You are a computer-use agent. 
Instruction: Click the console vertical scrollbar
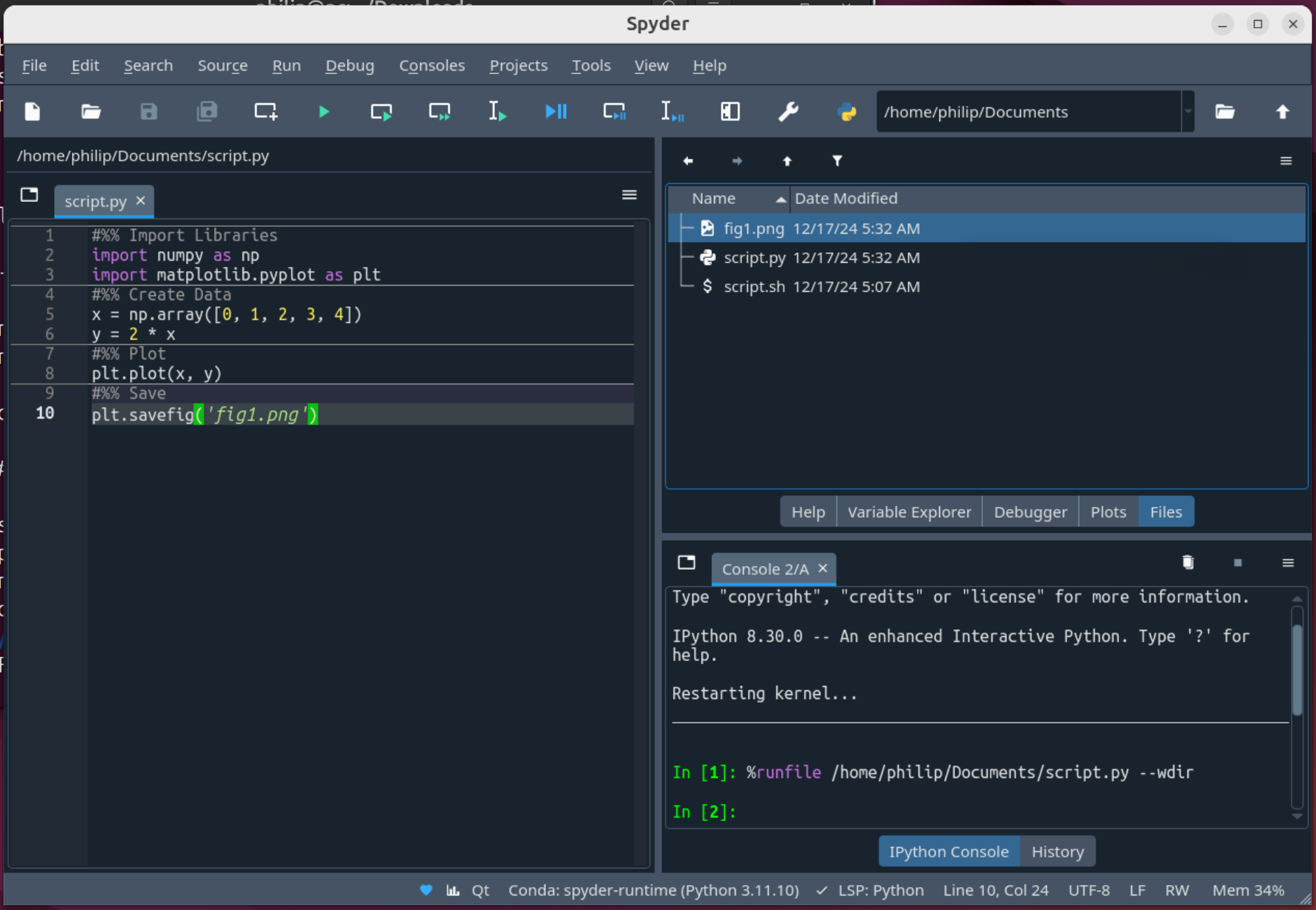[1297, 670]
